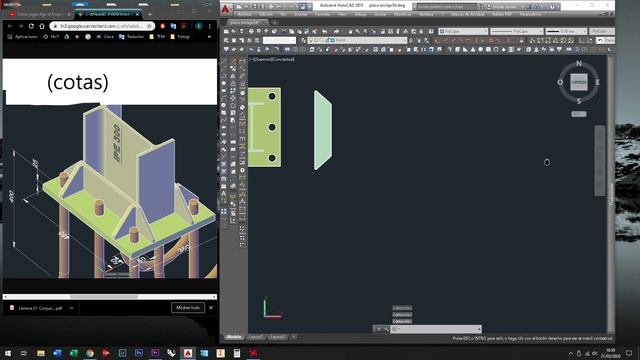Switch to the YouTube Age of Empires tab
Image resolution: width=640 pixels, height=360 pixels.
38,14
